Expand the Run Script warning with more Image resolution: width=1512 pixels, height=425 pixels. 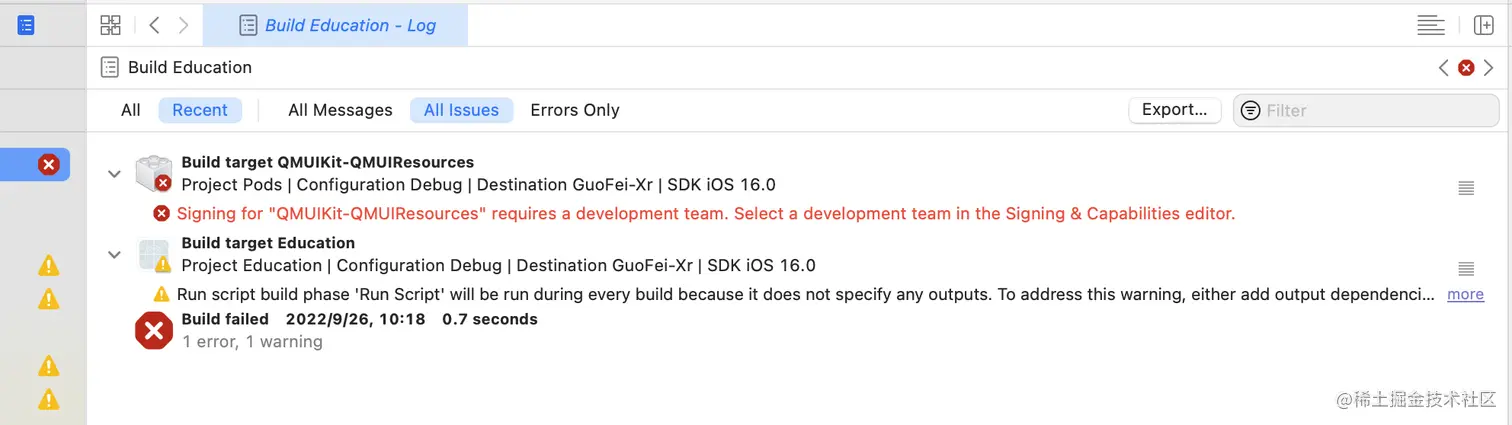point(1465,294)
